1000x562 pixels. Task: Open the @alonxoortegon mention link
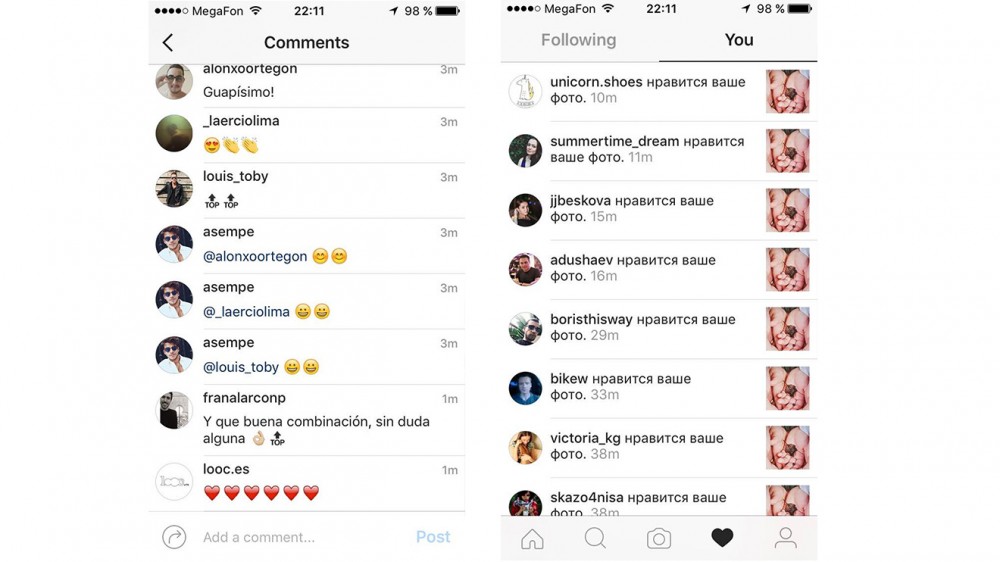point(255,256)
